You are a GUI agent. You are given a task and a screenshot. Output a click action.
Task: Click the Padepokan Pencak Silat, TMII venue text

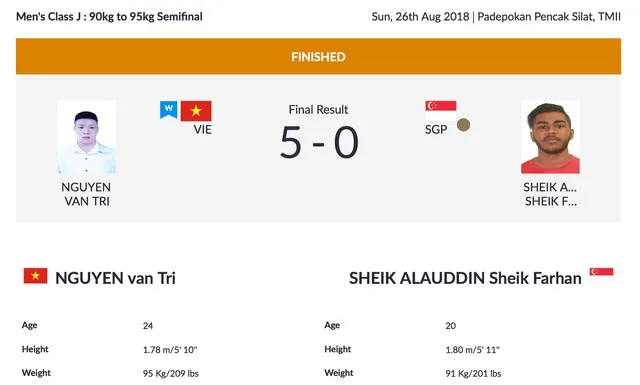pos(549,17)
